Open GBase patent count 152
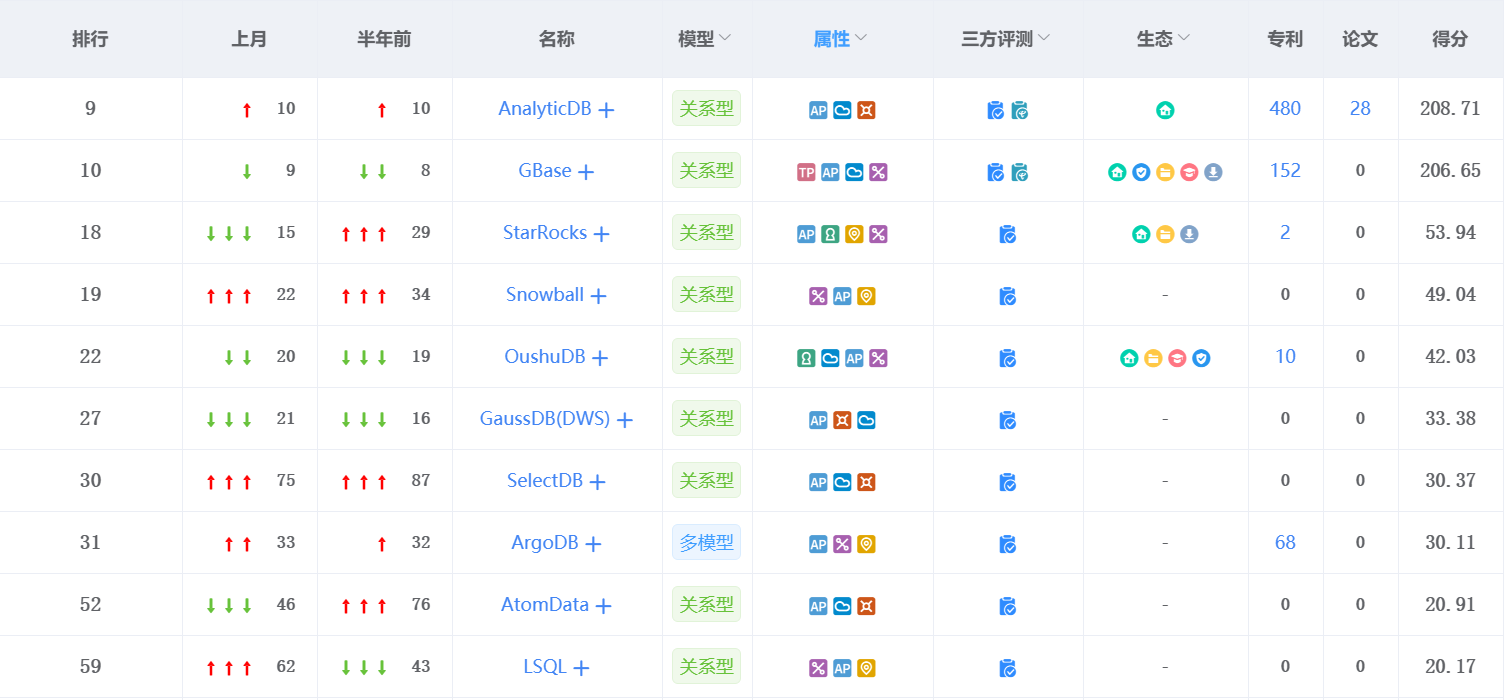Image resolution: width=1505 pixels, height=700 pixels. pyautogui.click(x=1285, y=171)
